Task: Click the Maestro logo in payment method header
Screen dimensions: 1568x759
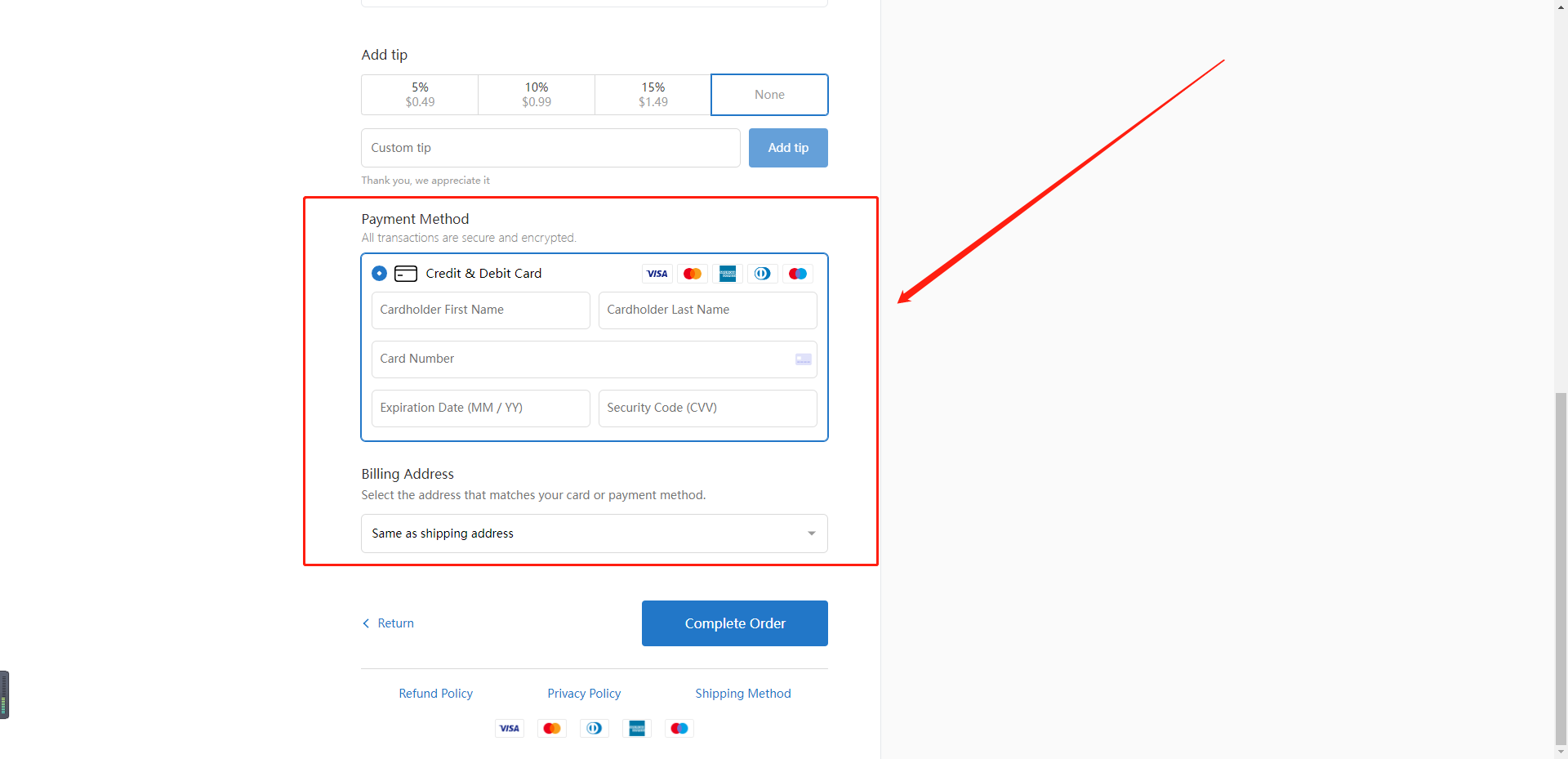Action: point(798,274)
